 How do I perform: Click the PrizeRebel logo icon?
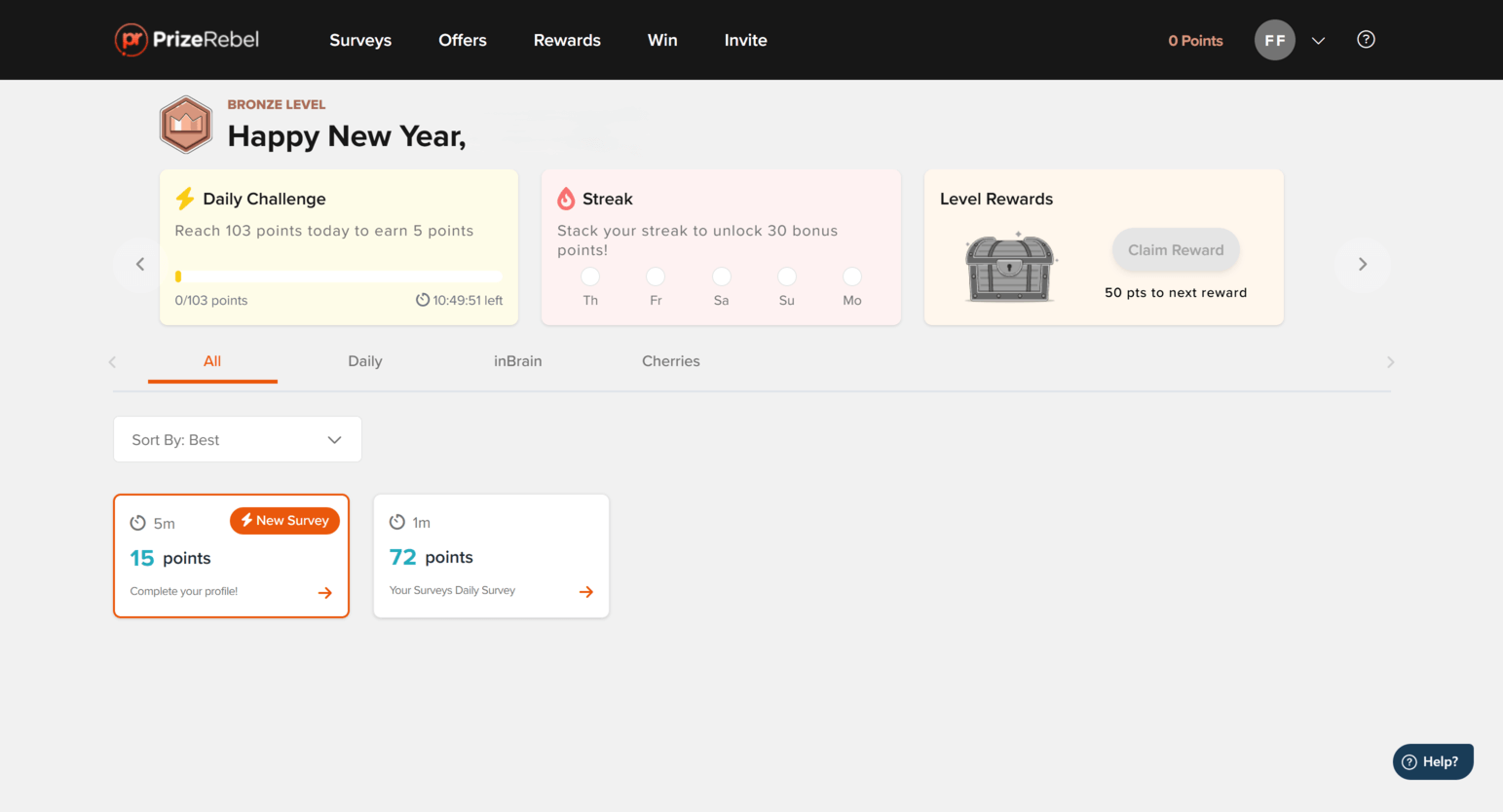(x=132, y=40)
